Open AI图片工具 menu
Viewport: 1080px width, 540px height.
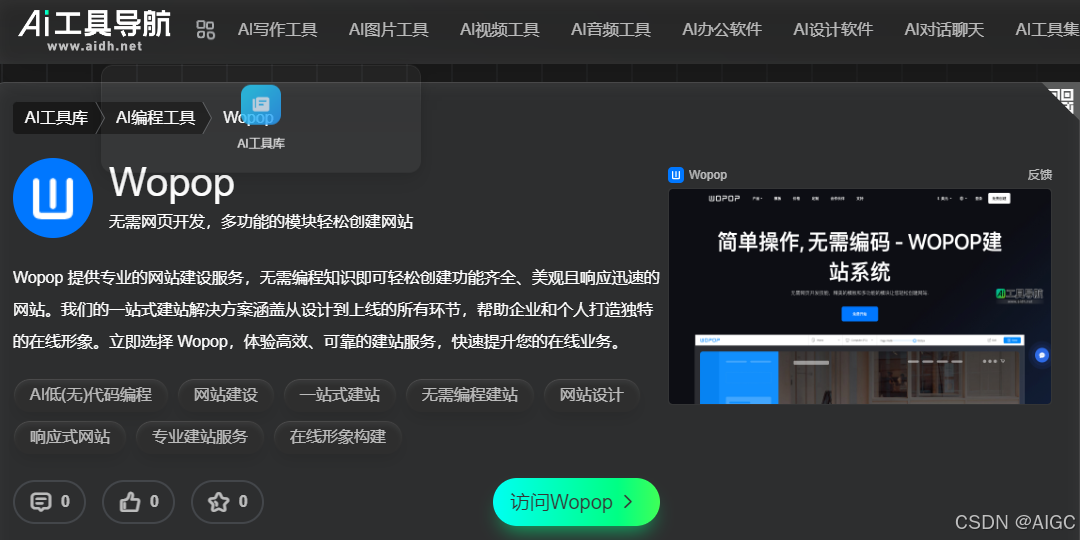point(388,30)
